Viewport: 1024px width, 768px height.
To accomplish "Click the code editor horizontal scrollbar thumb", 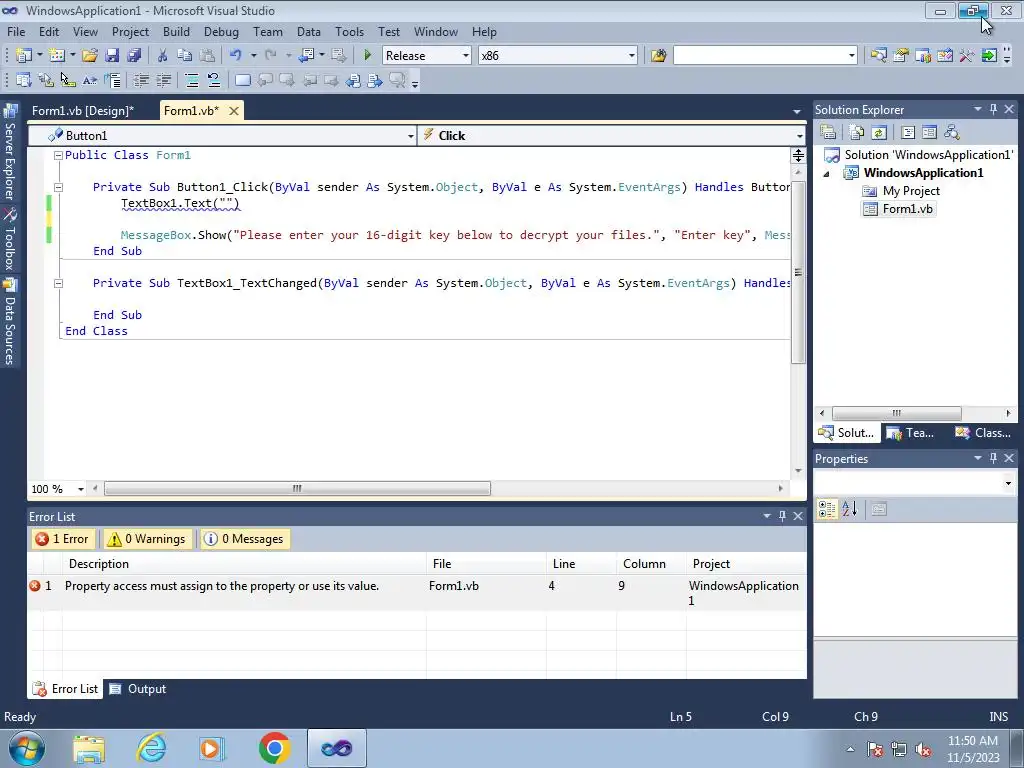I will [x=297, y=488].
